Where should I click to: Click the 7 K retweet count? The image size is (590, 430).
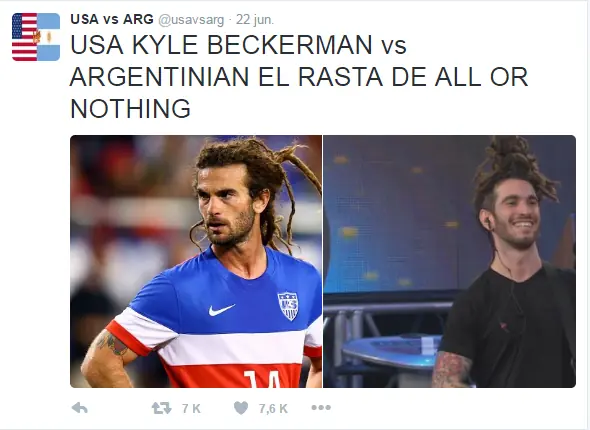[191, 408]
